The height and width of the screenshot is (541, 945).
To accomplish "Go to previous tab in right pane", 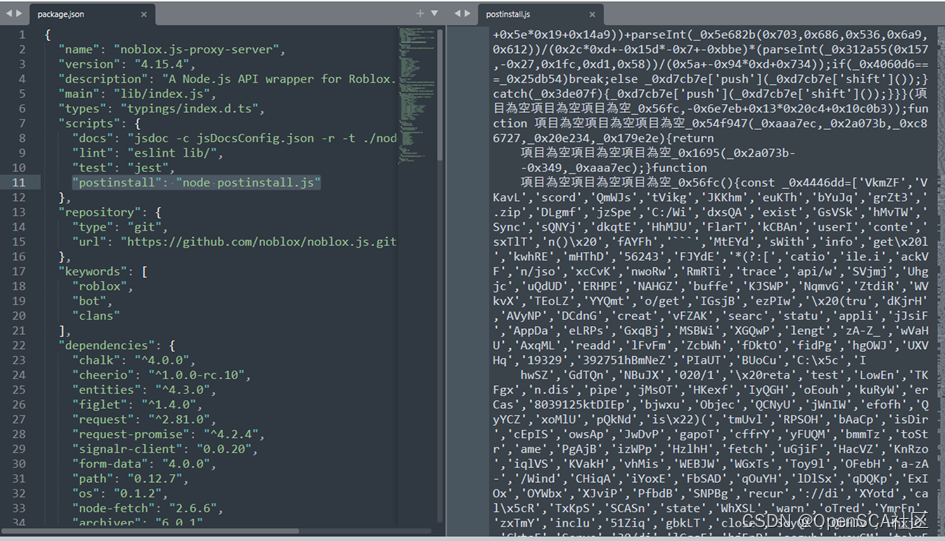I will coord(457,13).
